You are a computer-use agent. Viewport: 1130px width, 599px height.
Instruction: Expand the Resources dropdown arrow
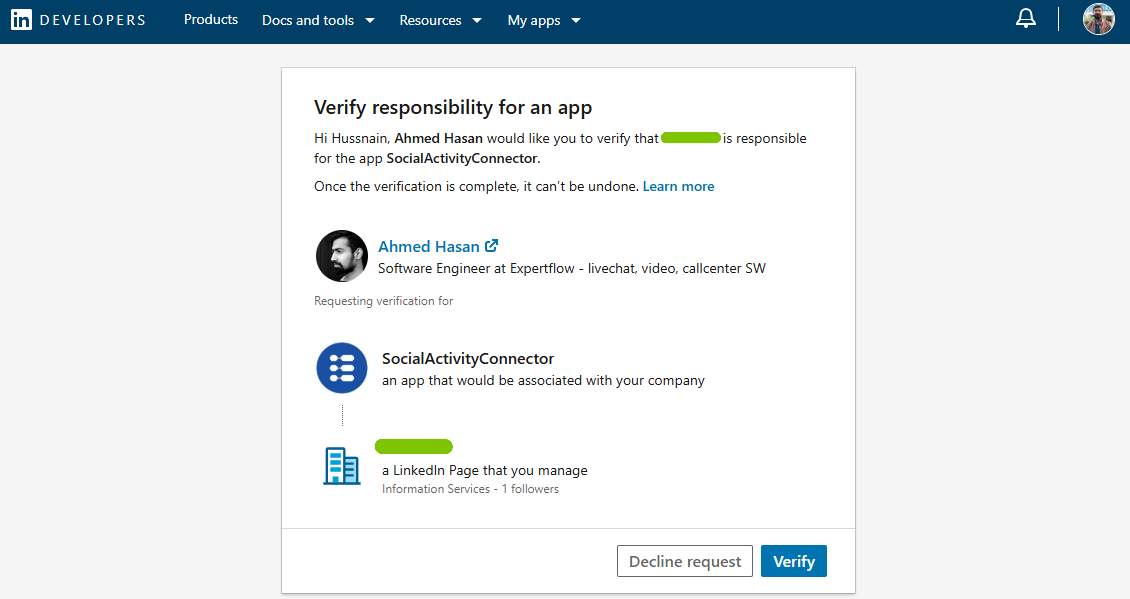[x=476, y=21]
